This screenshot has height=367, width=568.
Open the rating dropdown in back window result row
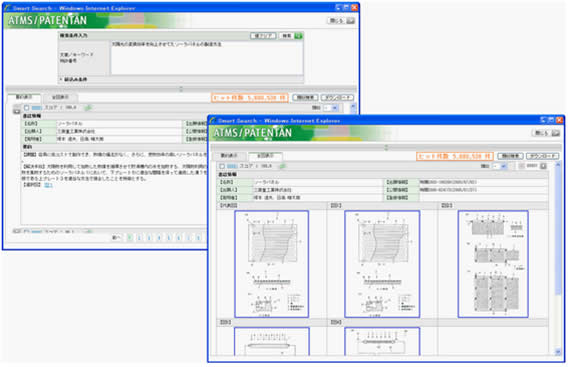[331, 108]
